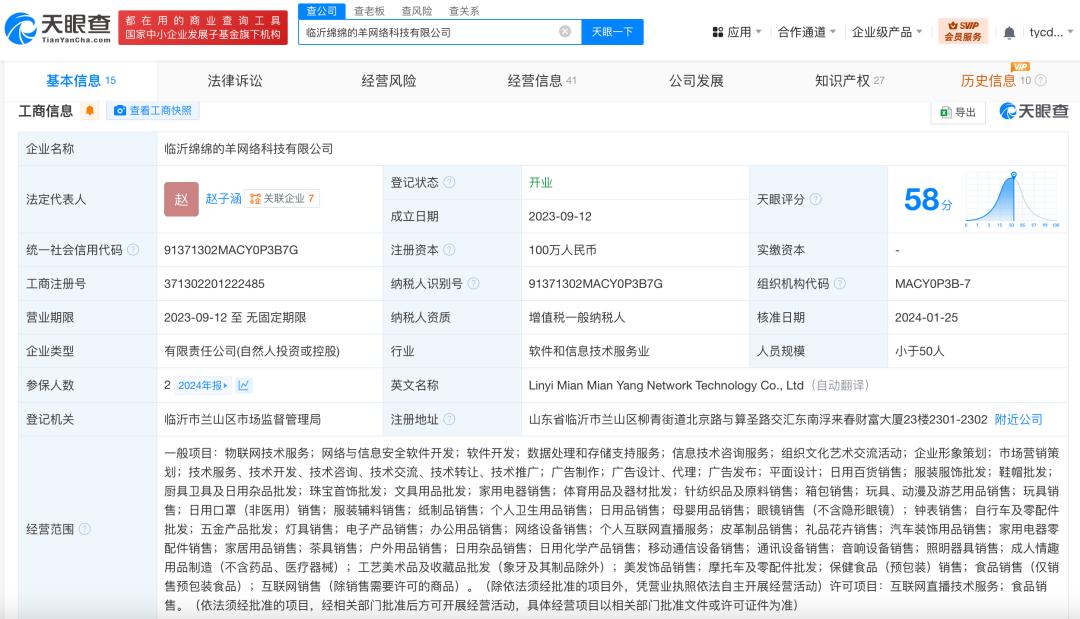Switch to the 法律诉讼 tab

[x=235, y=81]
